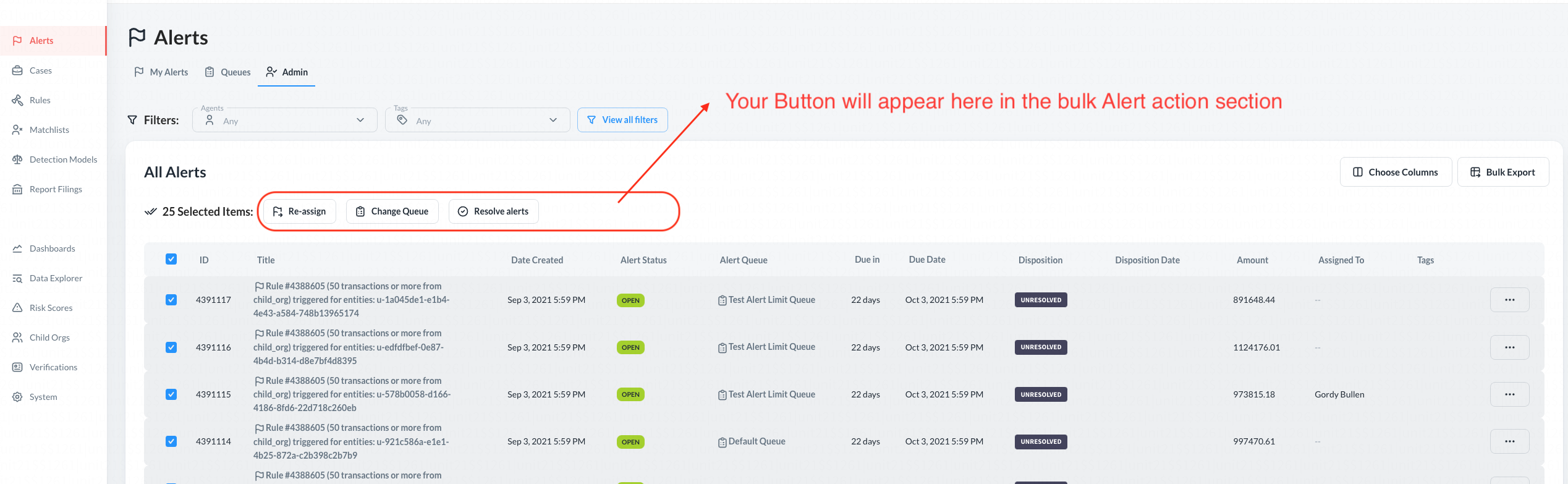This screenshot has height=484, width=1568.
Task: Click the selected items double-check icon
Action: (150, 211)
